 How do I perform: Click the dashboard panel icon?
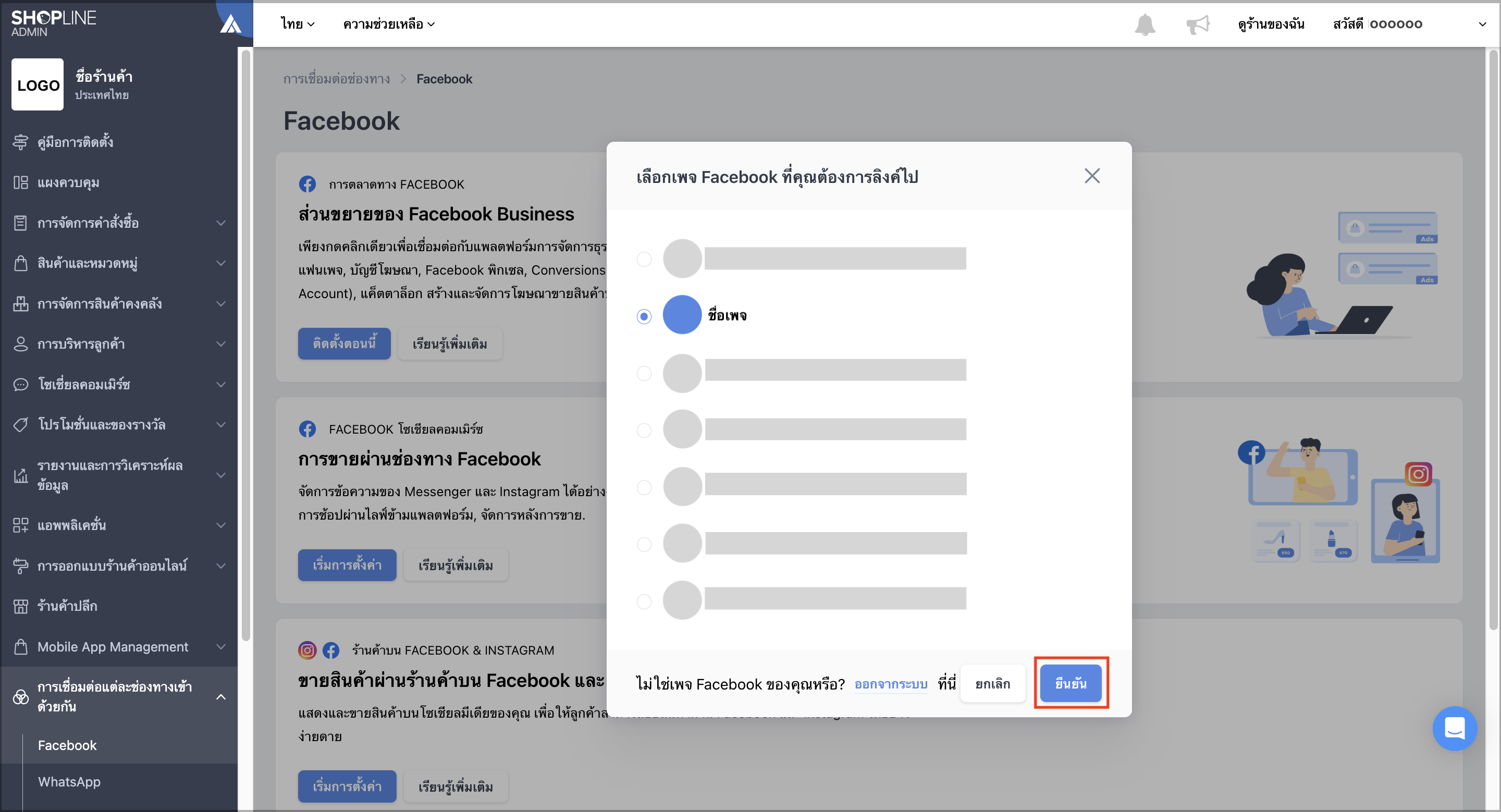tap(20, 182)
